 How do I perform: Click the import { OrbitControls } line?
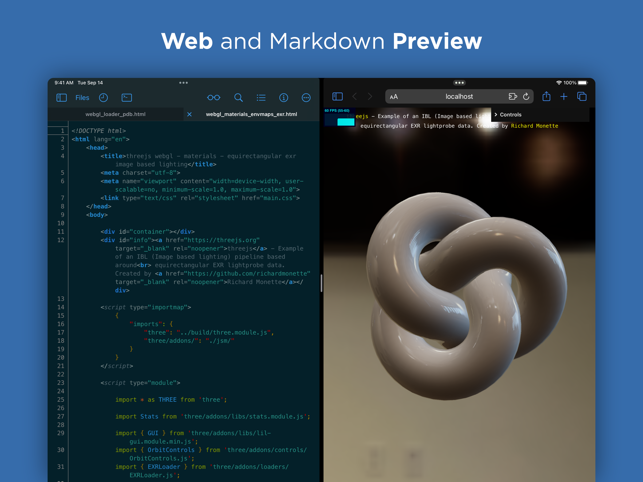click(211, 454)
